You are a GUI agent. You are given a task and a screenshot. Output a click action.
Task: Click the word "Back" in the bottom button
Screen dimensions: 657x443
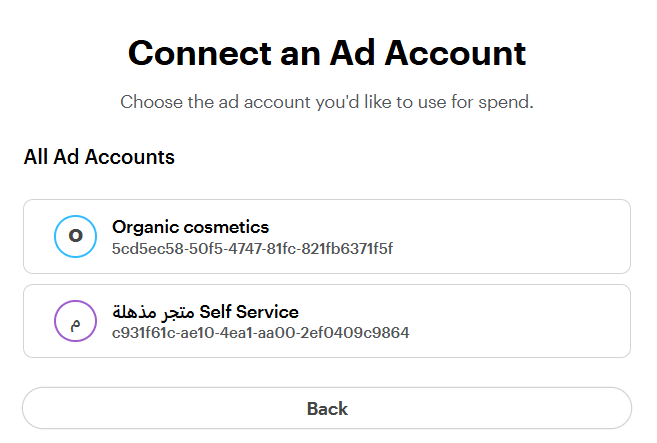(x=327, y=408)
